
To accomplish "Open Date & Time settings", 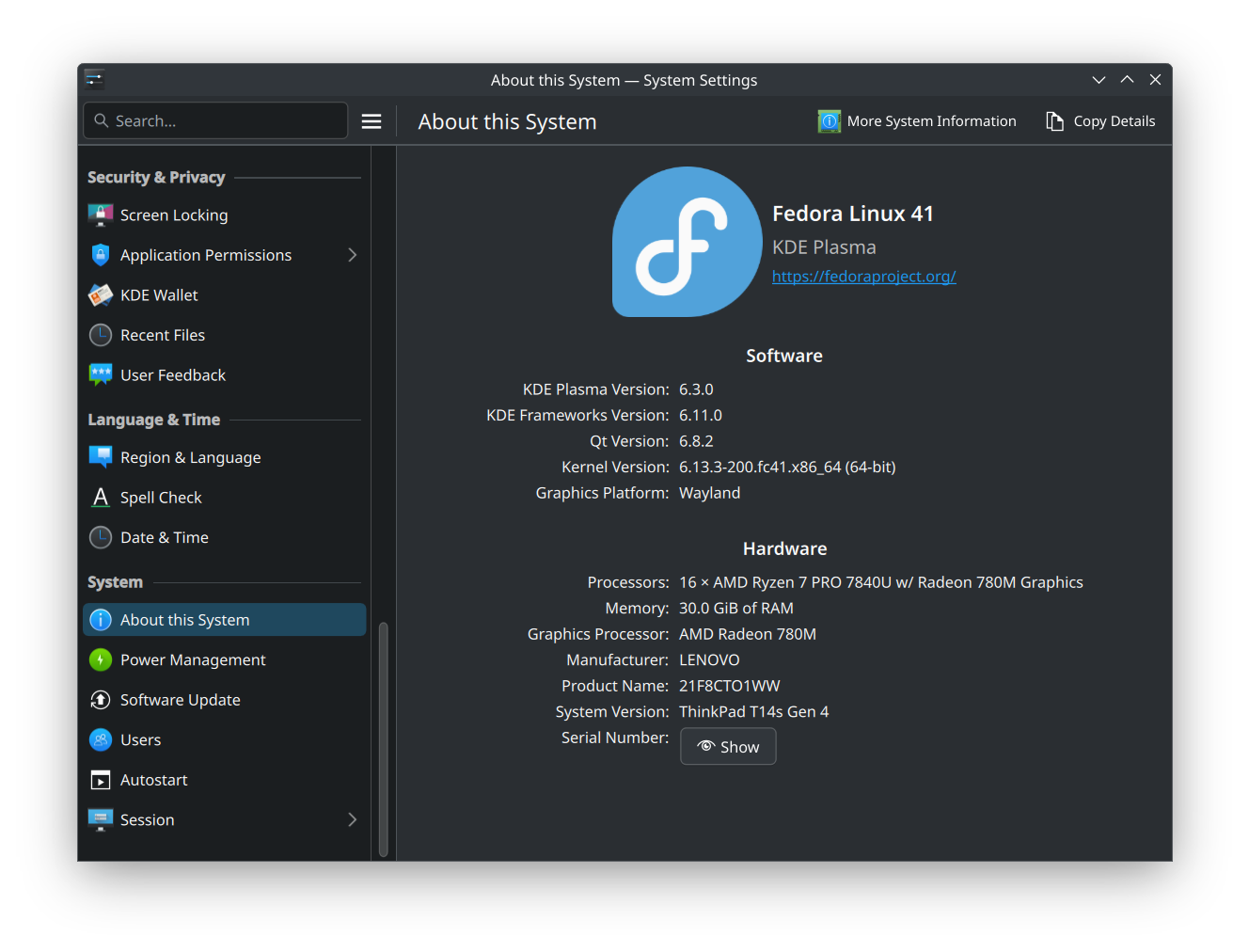I will point(164,538).
